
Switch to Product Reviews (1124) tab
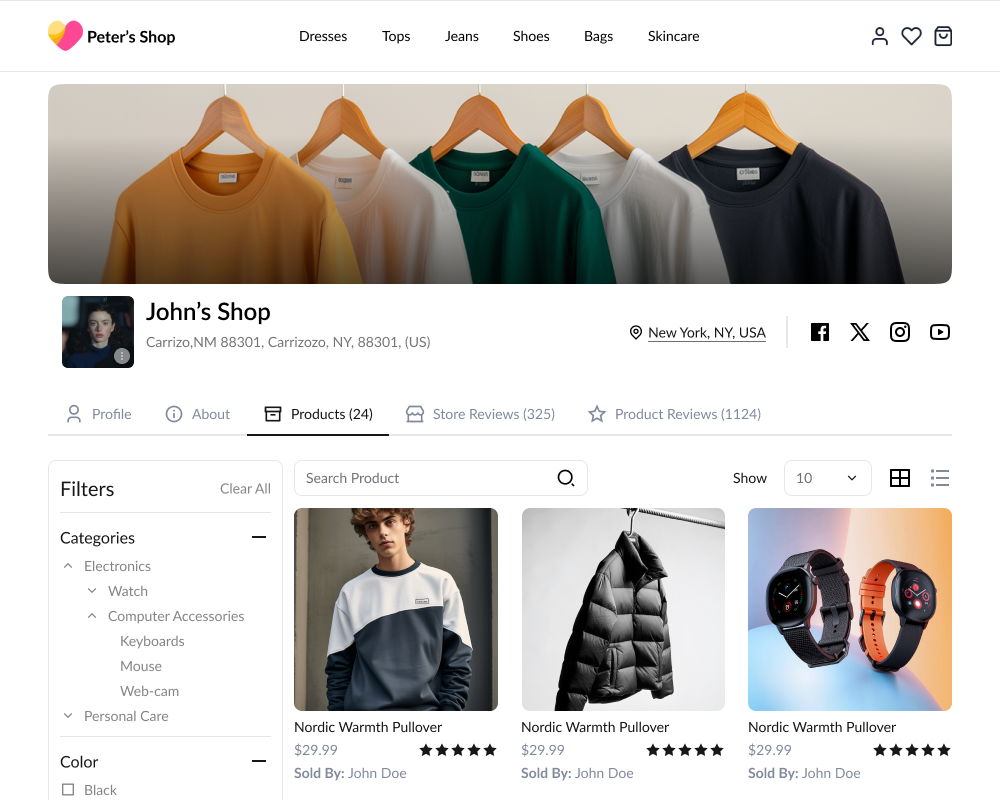pos(674,414)
